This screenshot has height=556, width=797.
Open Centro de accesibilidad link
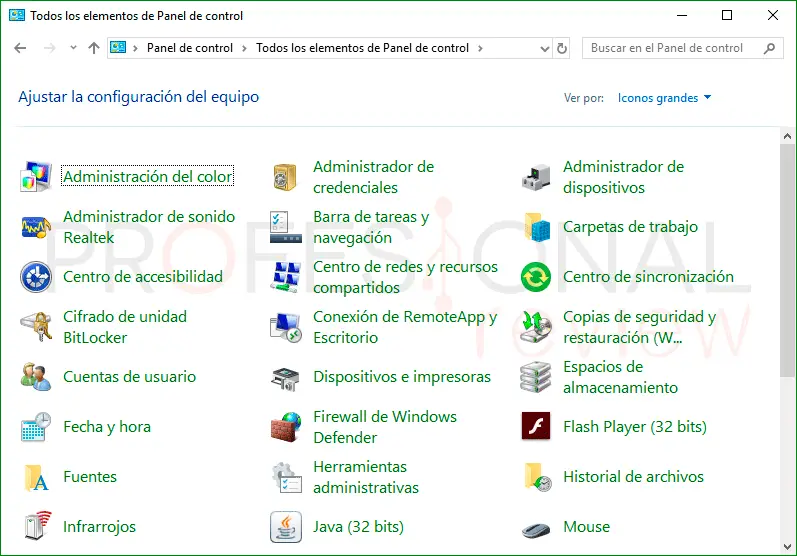coord(143,276)
